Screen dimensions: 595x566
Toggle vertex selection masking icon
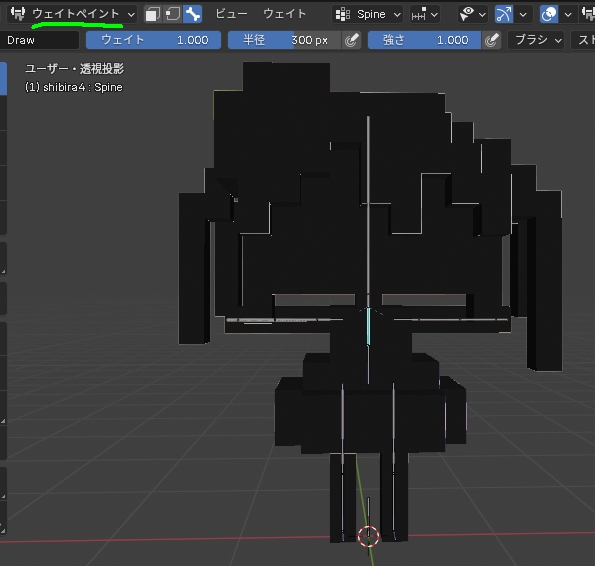click(x=173, y=14)
